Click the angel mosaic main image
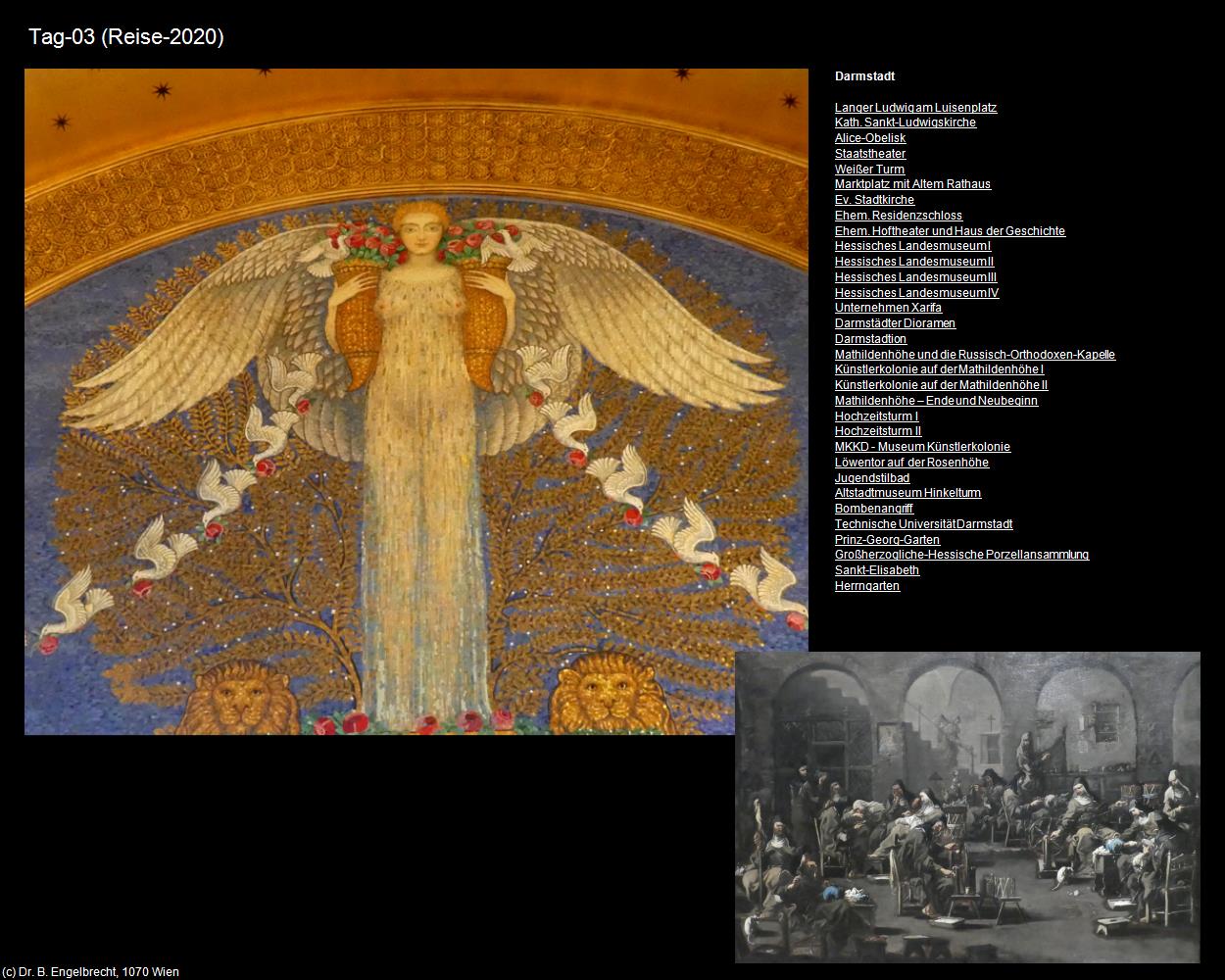 pyautogui.click(x=416, y=402)
